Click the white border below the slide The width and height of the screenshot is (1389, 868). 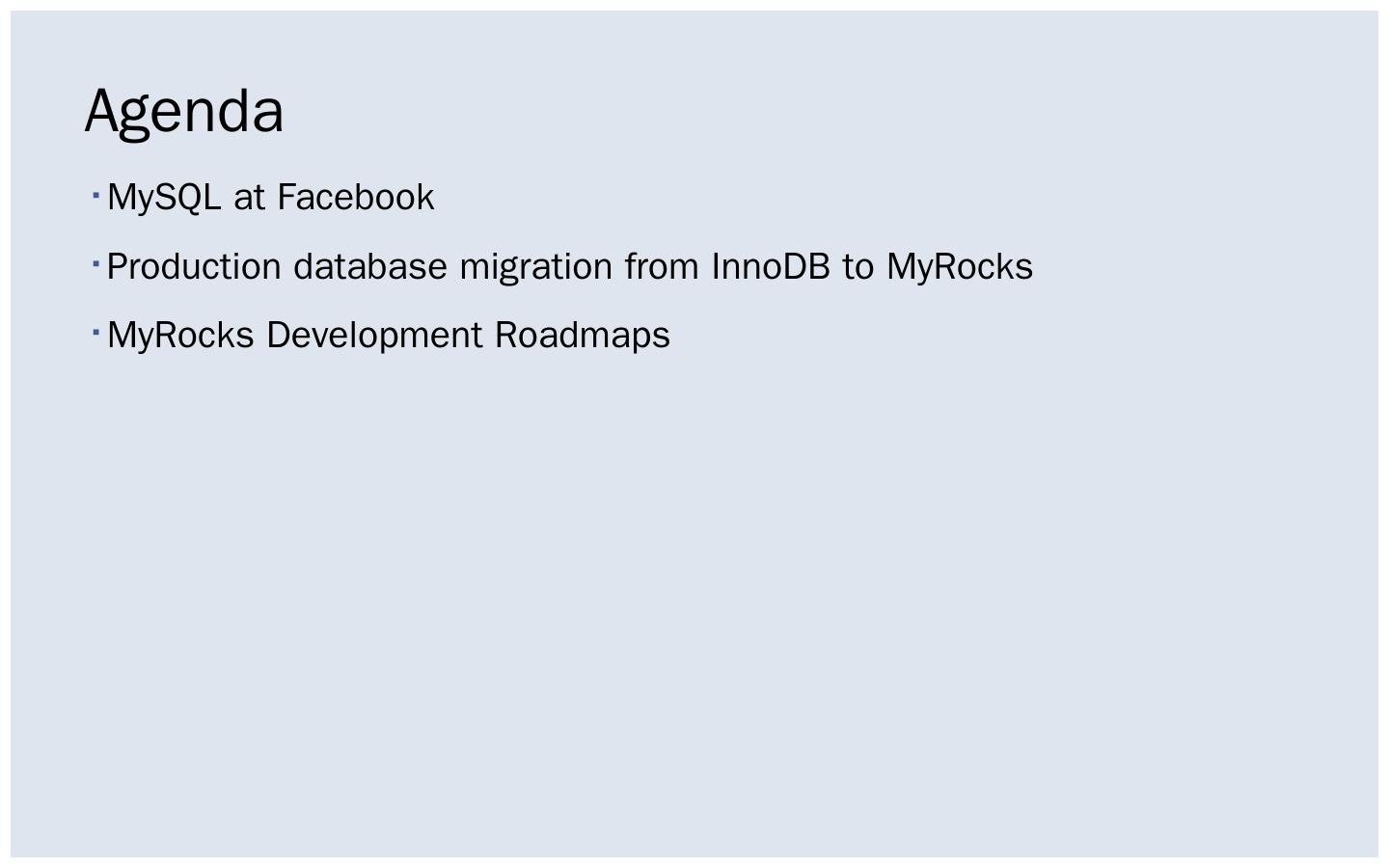click(694, 862)
